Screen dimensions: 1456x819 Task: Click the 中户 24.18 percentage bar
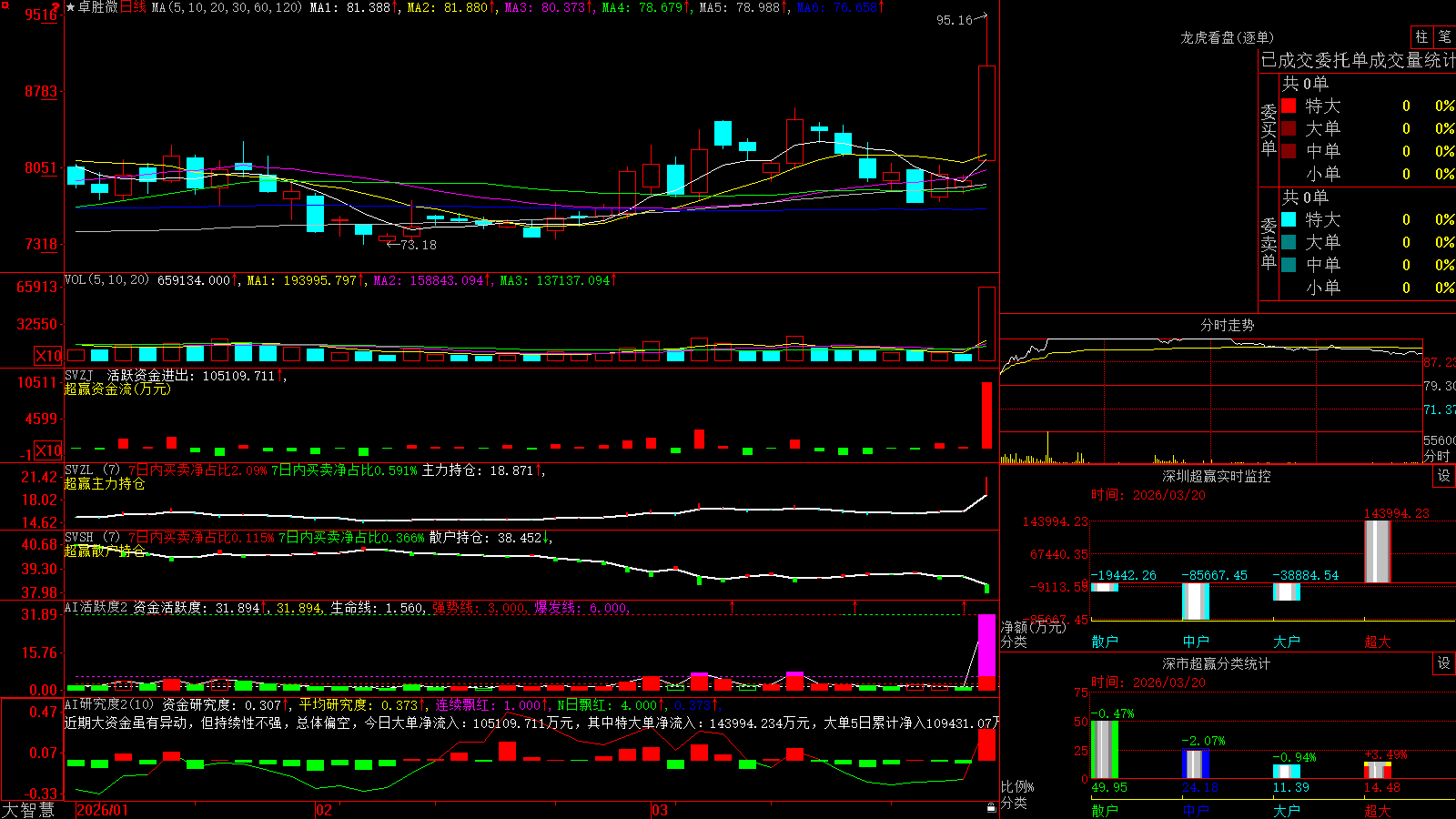click(x=1196, y=763)
